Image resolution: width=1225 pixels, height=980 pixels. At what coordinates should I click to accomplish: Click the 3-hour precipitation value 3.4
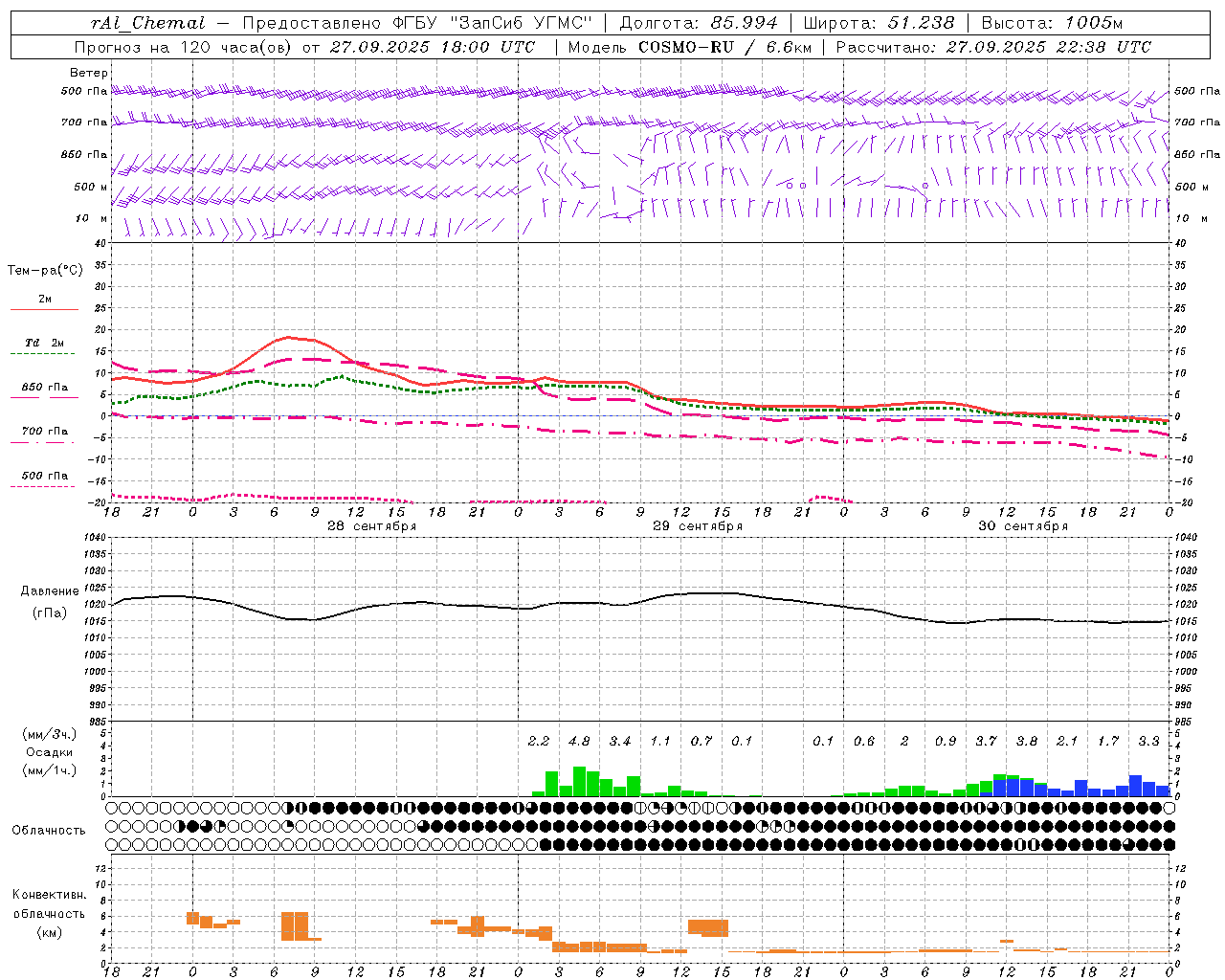click(620, 741)
